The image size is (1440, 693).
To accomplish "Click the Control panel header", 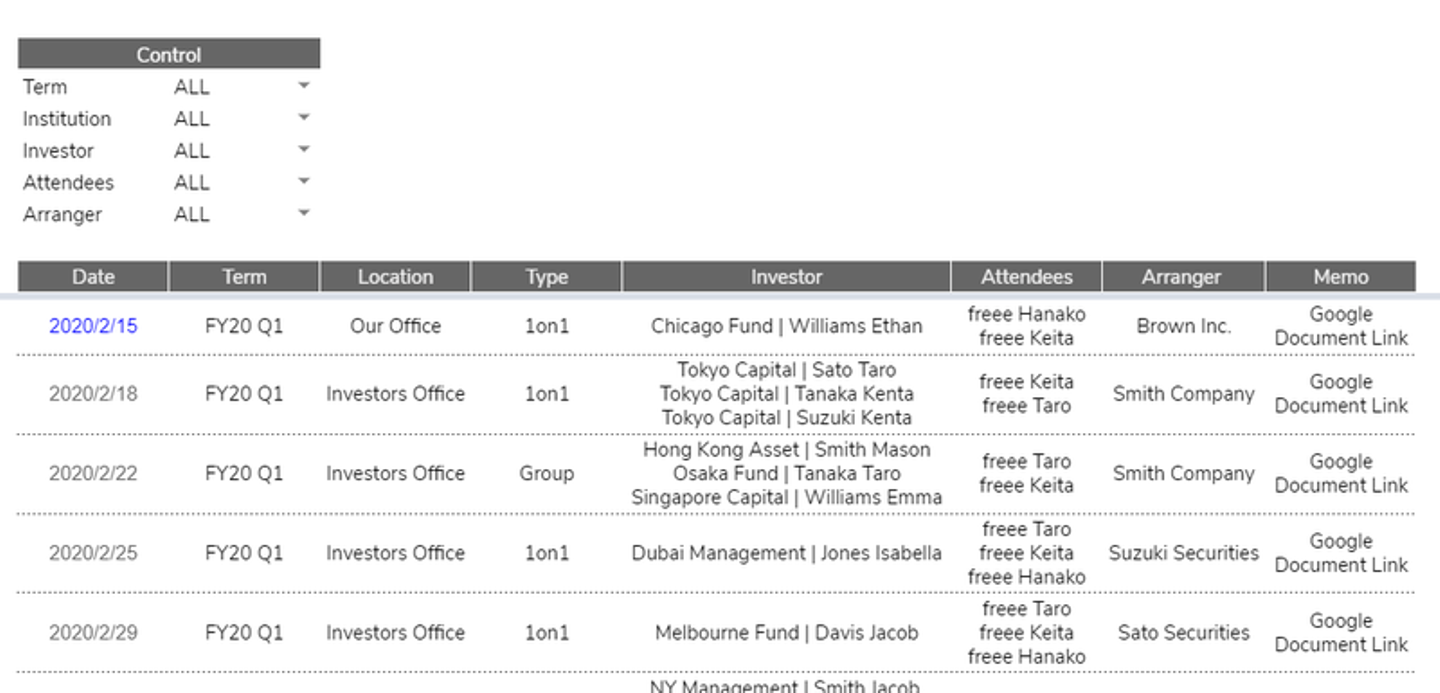I will (168, 55).
